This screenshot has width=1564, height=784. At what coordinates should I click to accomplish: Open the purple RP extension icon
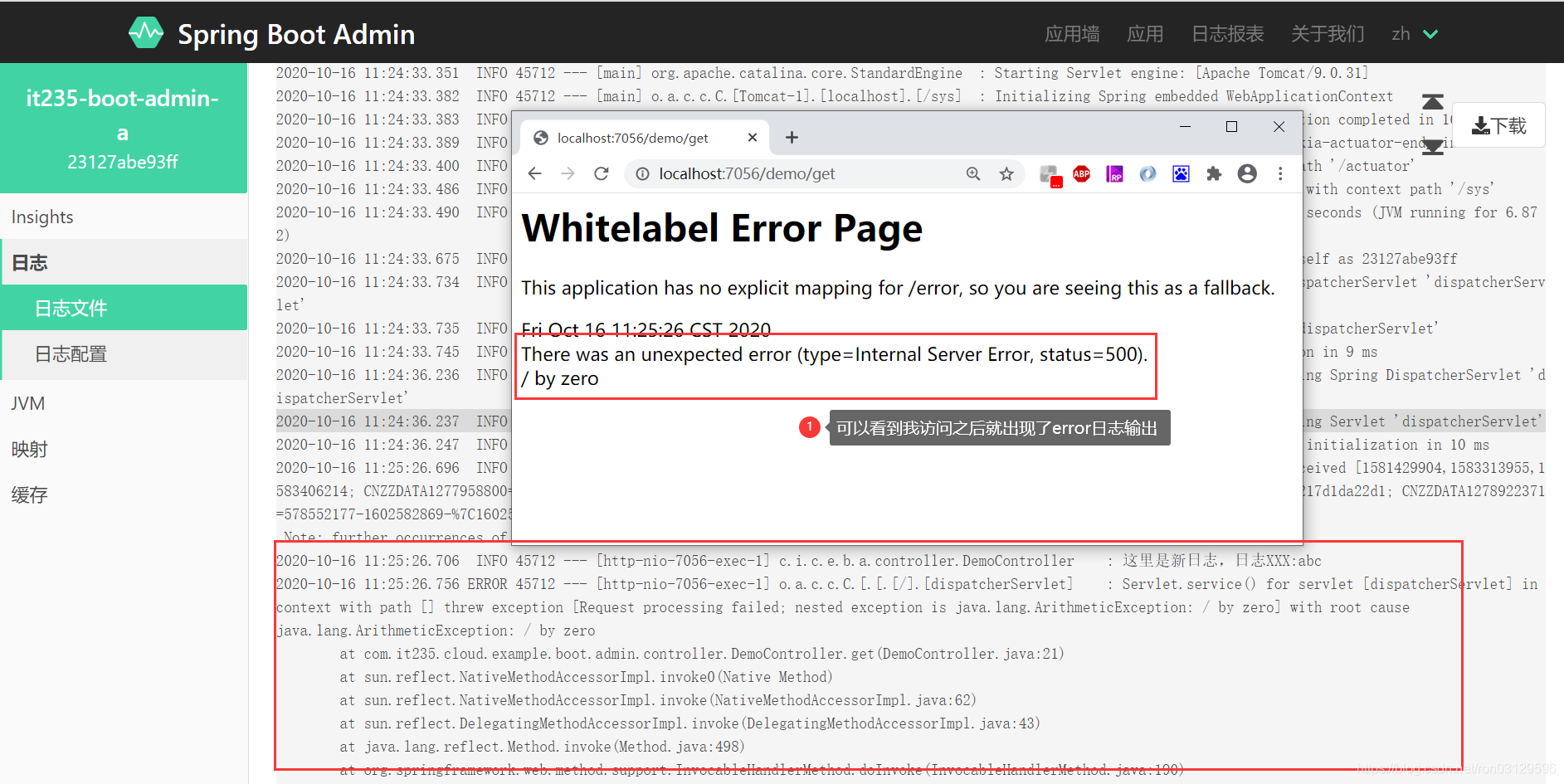pyautogui.click(x=1114, y=173)
